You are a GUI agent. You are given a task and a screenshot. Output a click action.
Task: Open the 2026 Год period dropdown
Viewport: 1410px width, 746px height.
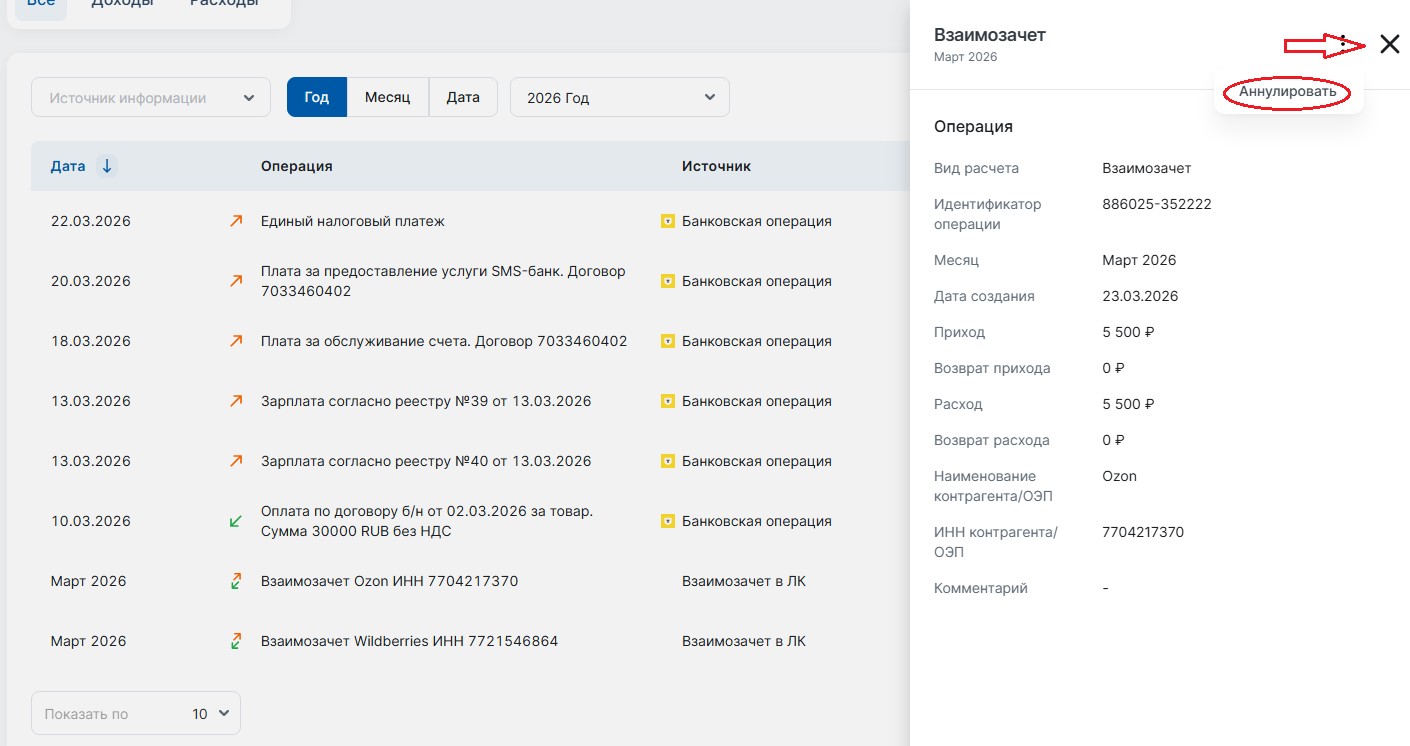pyautogui.click(x=620, y=97)
